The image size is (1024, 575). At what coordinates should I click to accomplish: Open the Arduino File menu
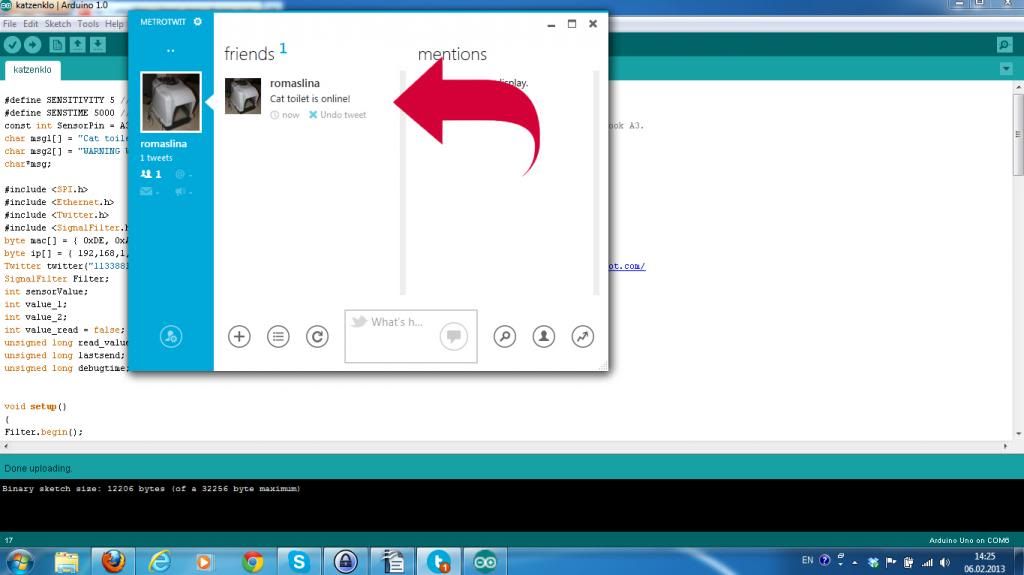pyautogui.click(x=10, y=24)
